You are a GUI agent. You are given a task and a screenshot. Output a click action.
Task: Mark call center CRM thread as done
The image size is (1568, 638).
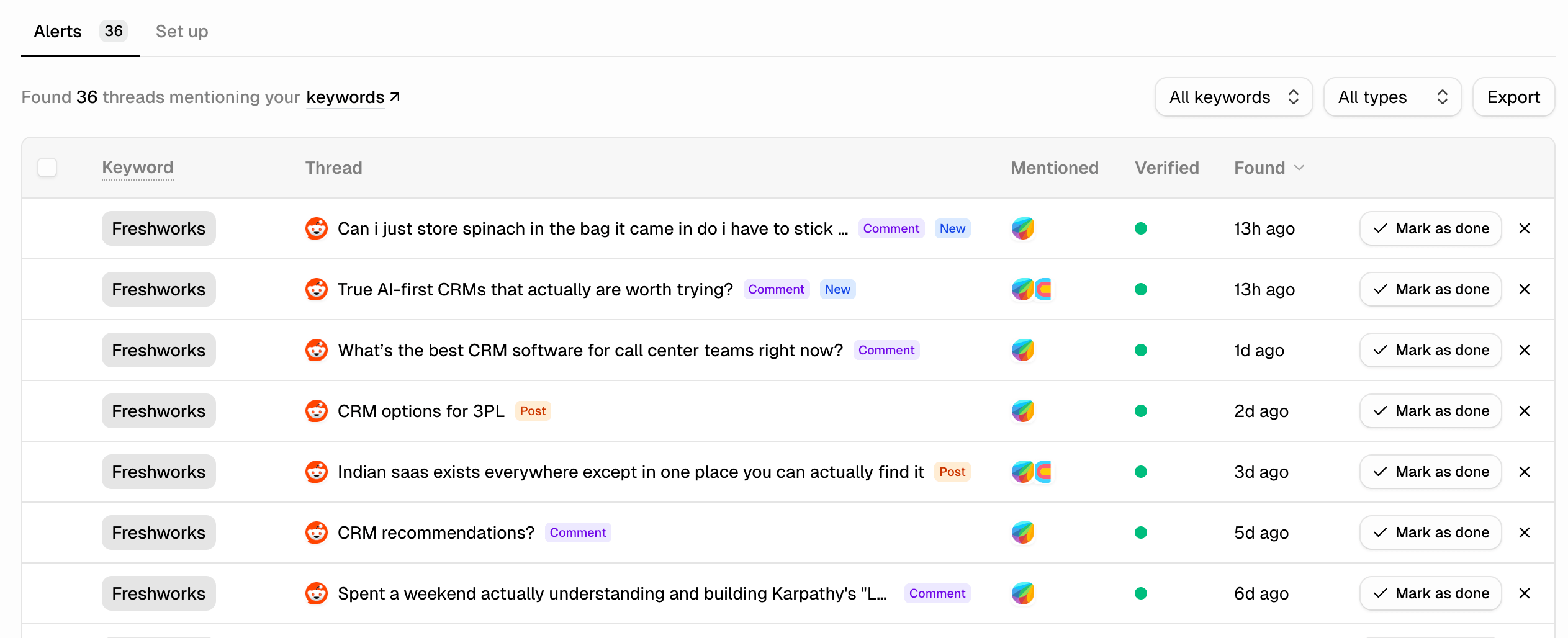[1430, 350]
